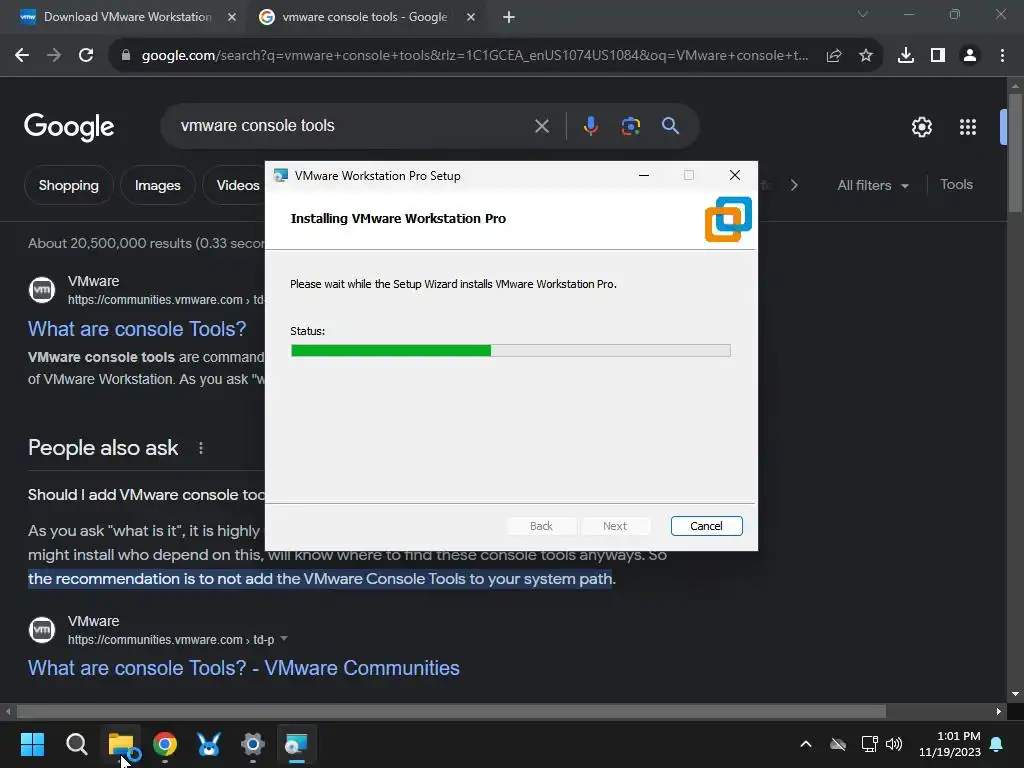Image resolution: width=1024 pixels, height=768 pixels.
Task: Cancel the VMware Workstation Pro installation
Action: click(706, 526)
